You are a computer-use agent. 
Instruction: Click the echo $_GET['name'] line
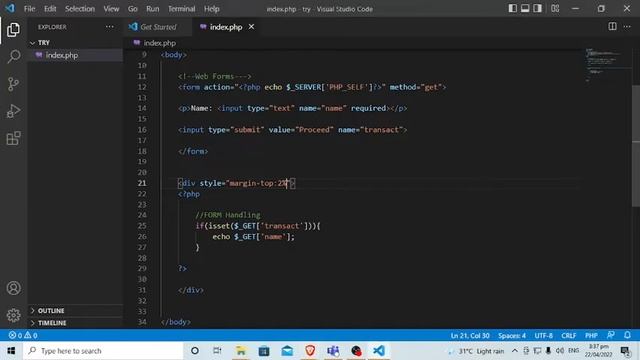click(253, 236)
